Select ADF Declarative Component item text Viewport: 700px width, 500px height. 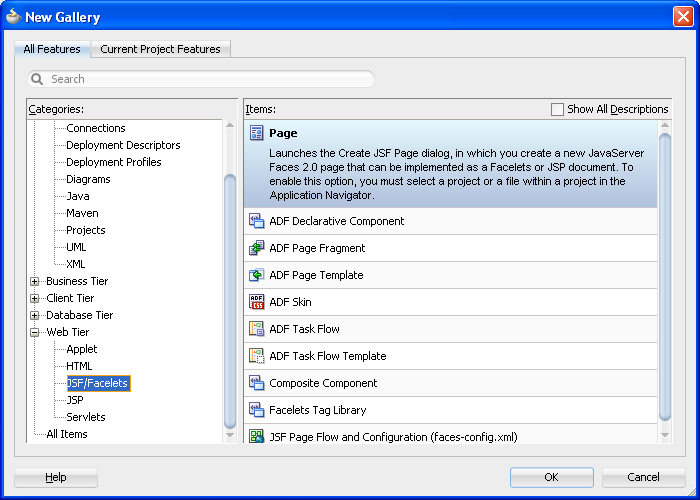tap(337, 221)
